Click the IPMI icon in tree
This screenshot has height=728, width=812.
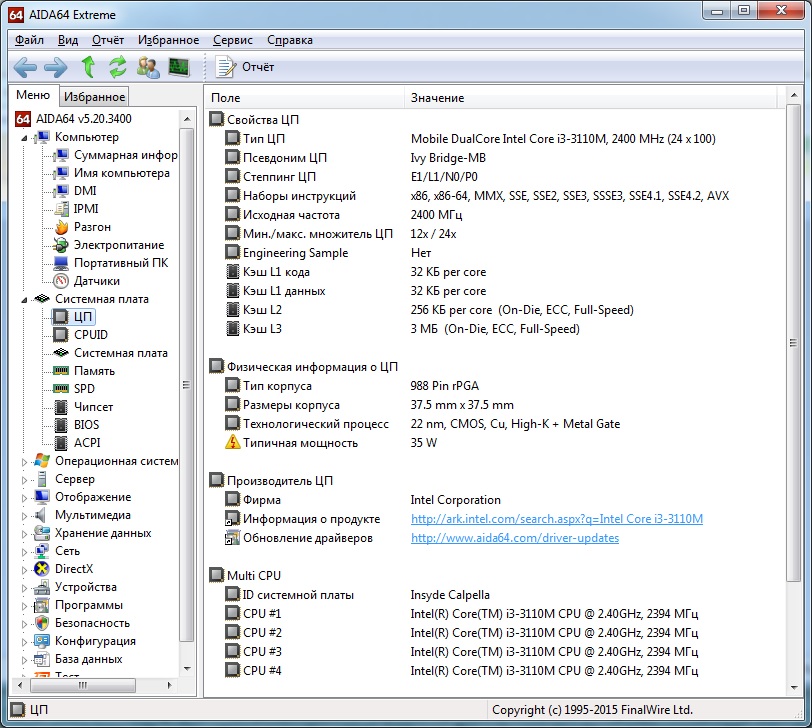61,209
